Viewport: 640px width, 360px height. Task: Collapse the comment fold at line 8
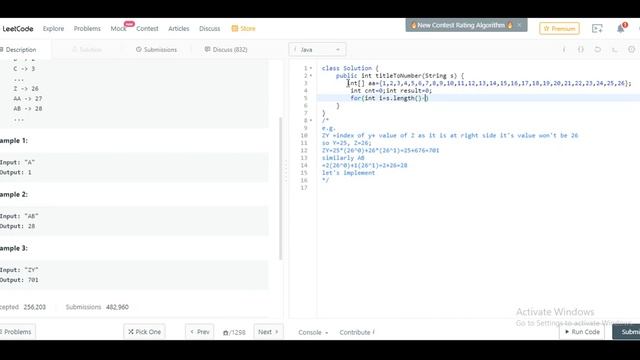tap(311, 120)
